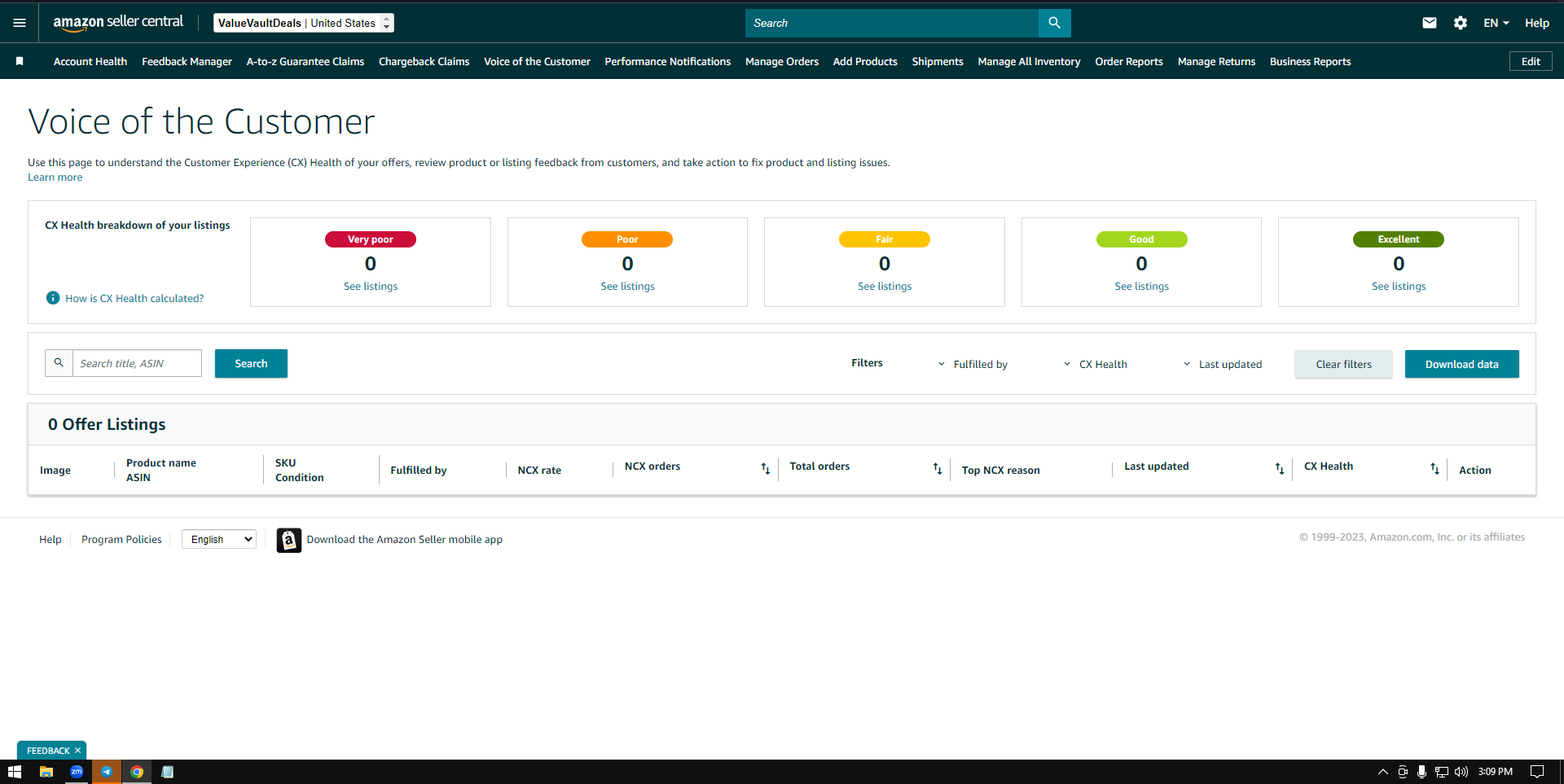See listings under Fair
Viewport: 1564px width, 784px height.
point(885,287)
